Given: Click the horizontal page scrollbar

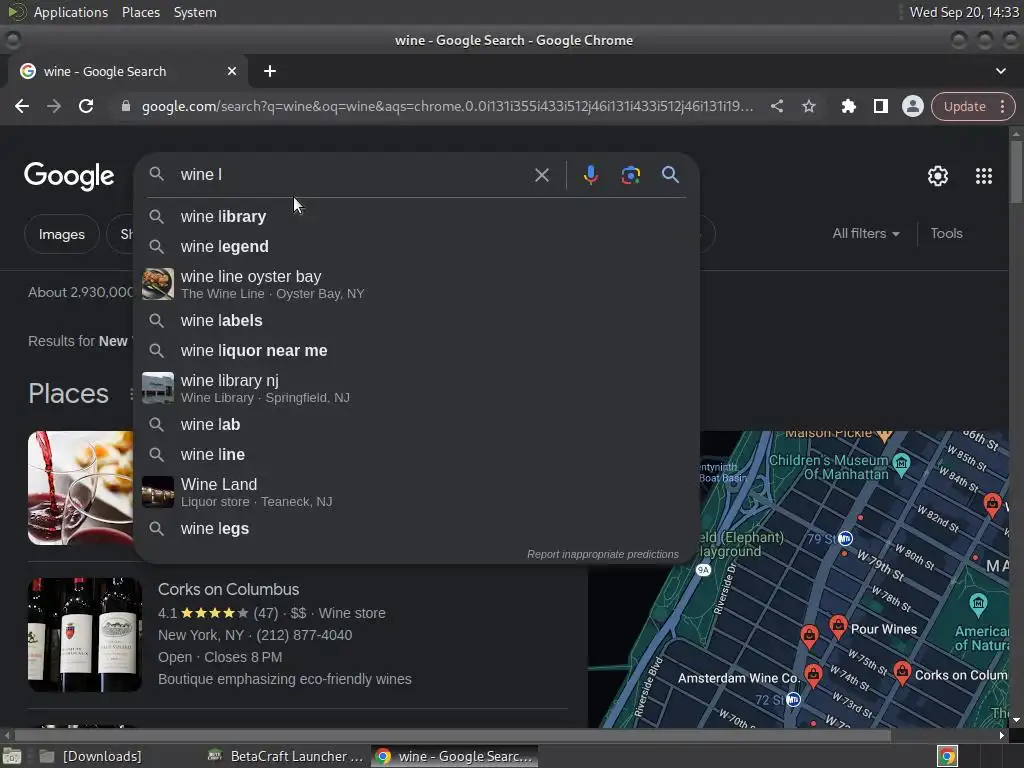Looking at the screenshot, I should tap(453, 735).
